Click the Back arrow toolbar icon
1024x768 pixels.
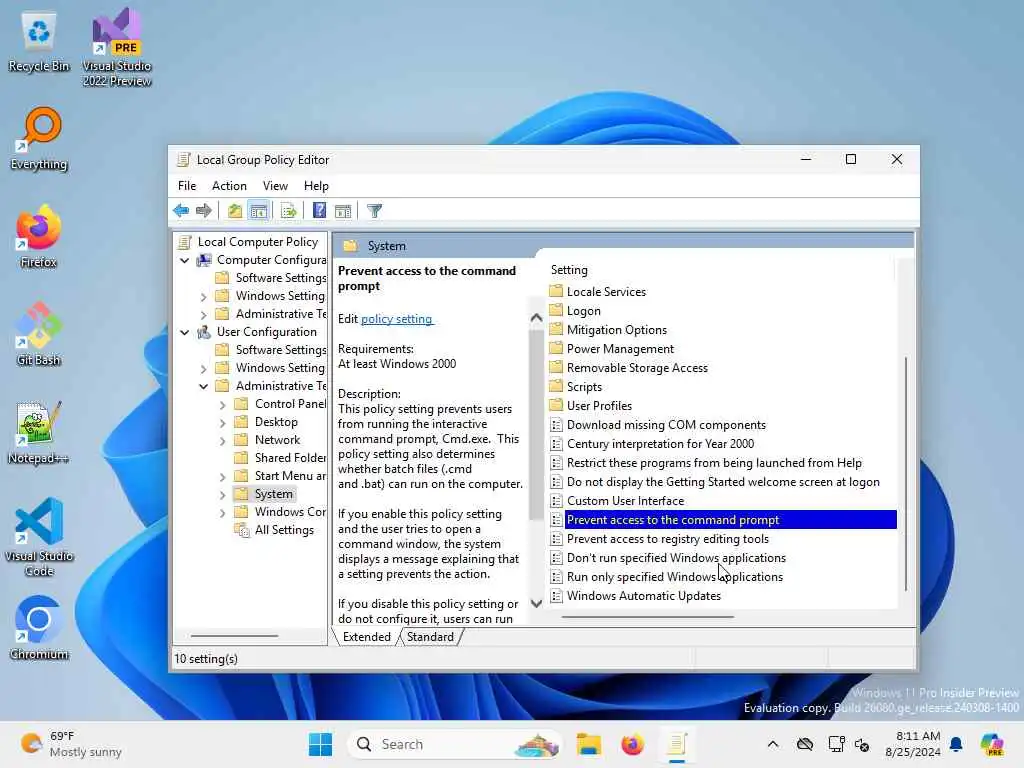[181, 211]
